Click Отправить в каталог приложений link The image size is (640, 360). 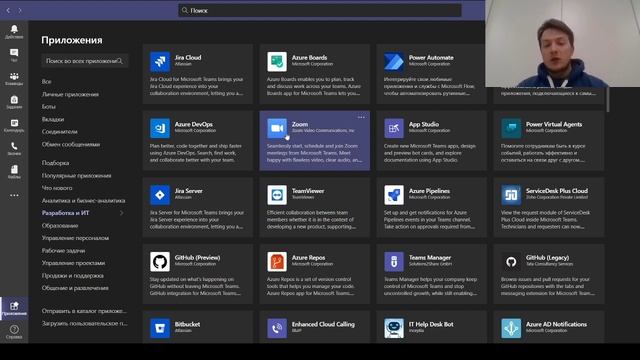[84, 311]
